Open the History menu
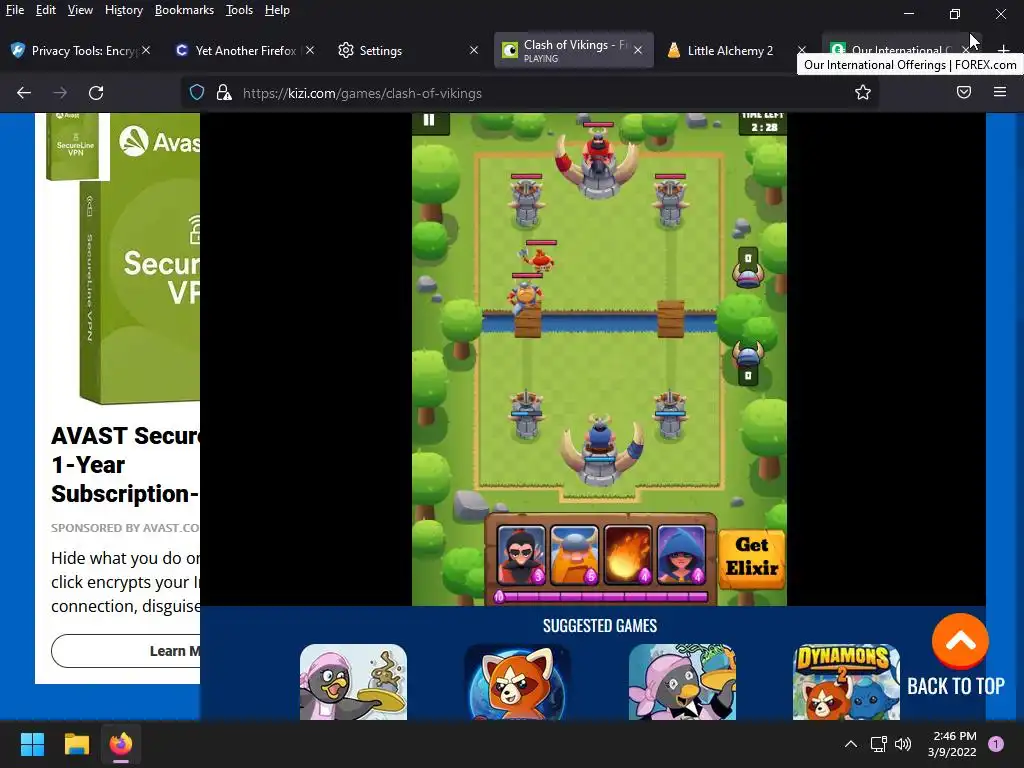 pos(123,10)
